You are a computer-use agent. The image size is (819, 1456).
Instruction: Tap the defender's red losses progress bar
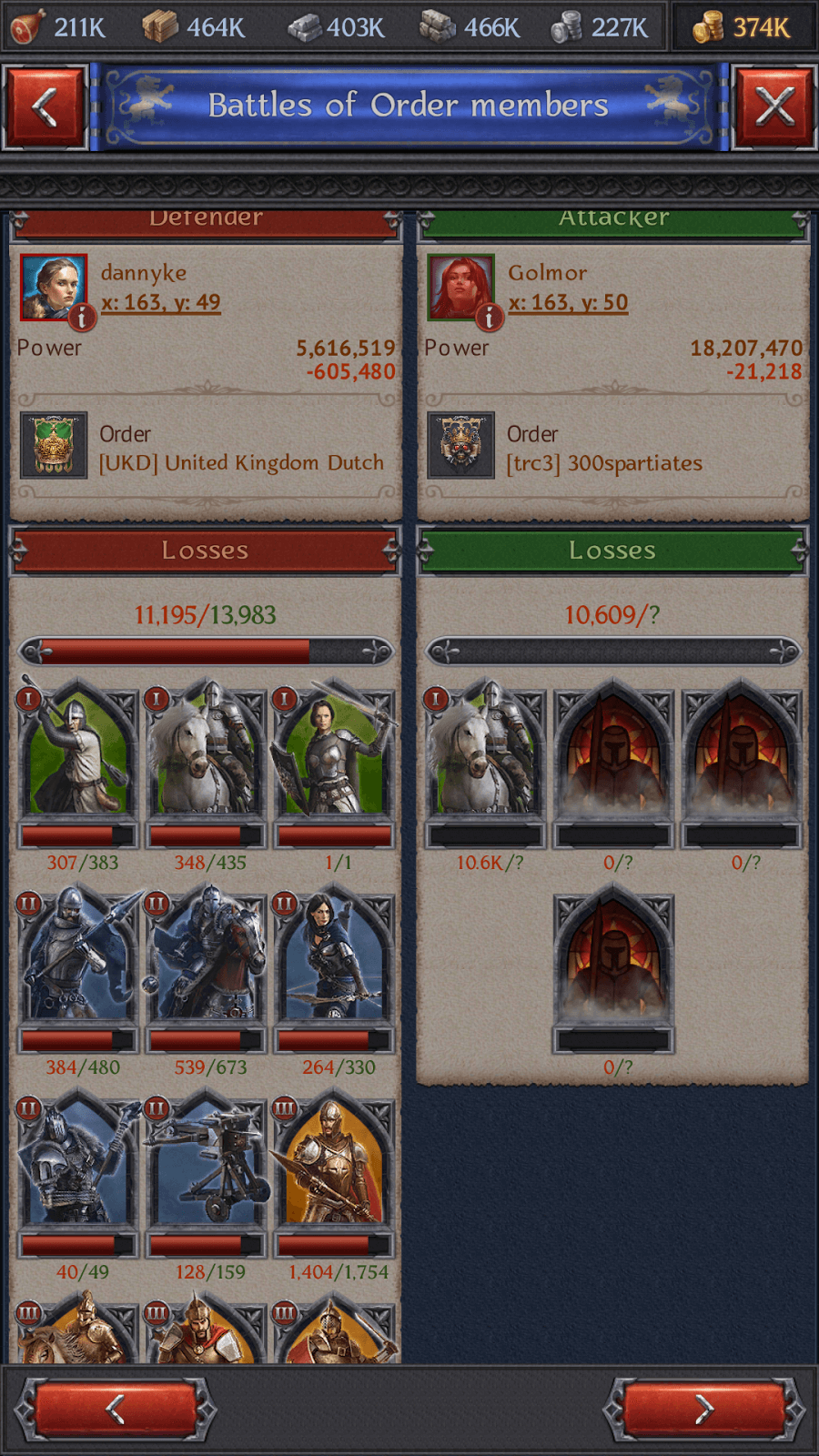(206, 651)
